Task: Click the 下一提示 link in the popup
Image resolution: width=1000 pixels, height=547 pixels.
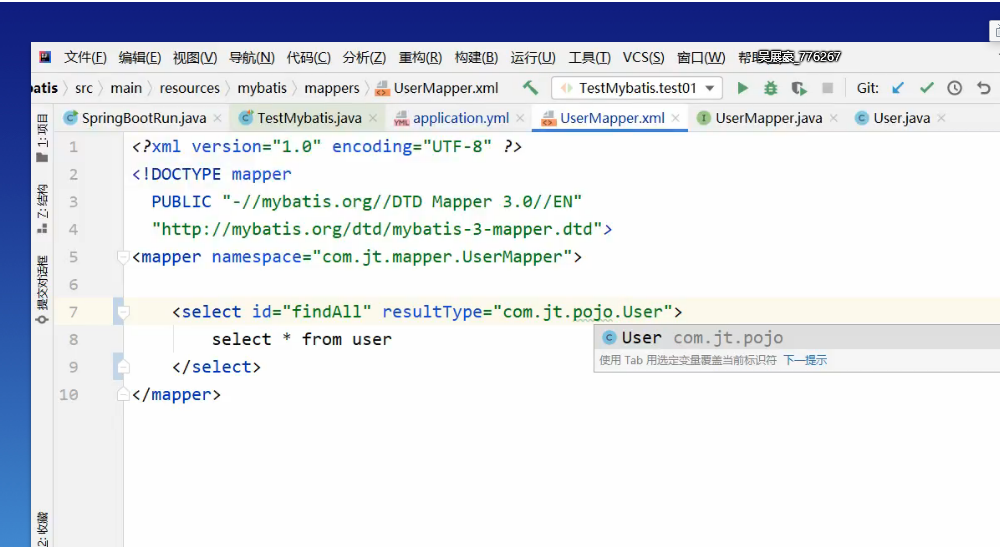Action: point(805,360)
